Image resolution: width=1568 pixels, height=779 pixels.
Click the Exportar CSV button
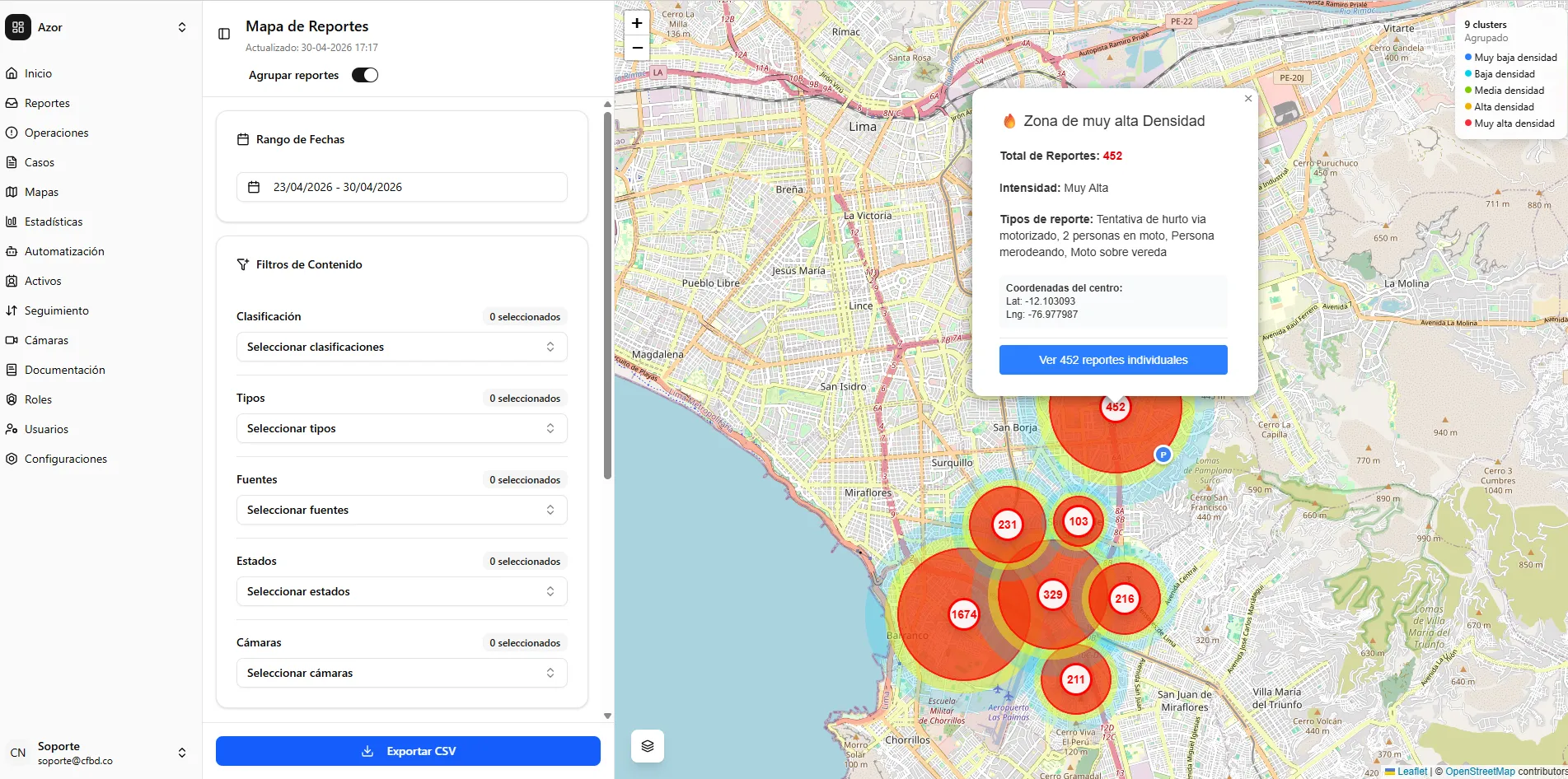click(408, 751)
